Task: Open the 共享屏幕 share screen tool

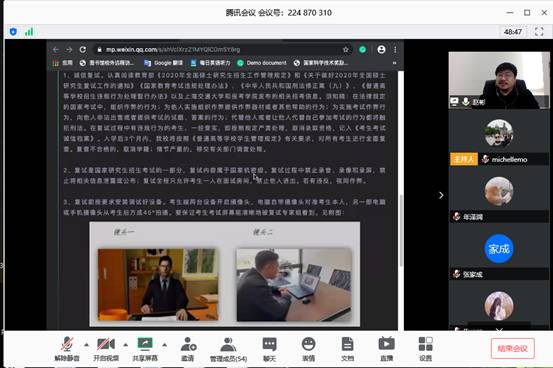Action: point(145,349)
